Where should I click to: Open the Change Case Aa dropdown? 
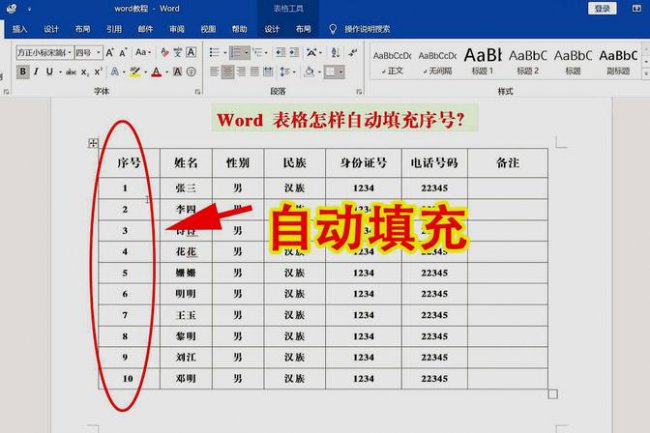[x=143, y=53]
